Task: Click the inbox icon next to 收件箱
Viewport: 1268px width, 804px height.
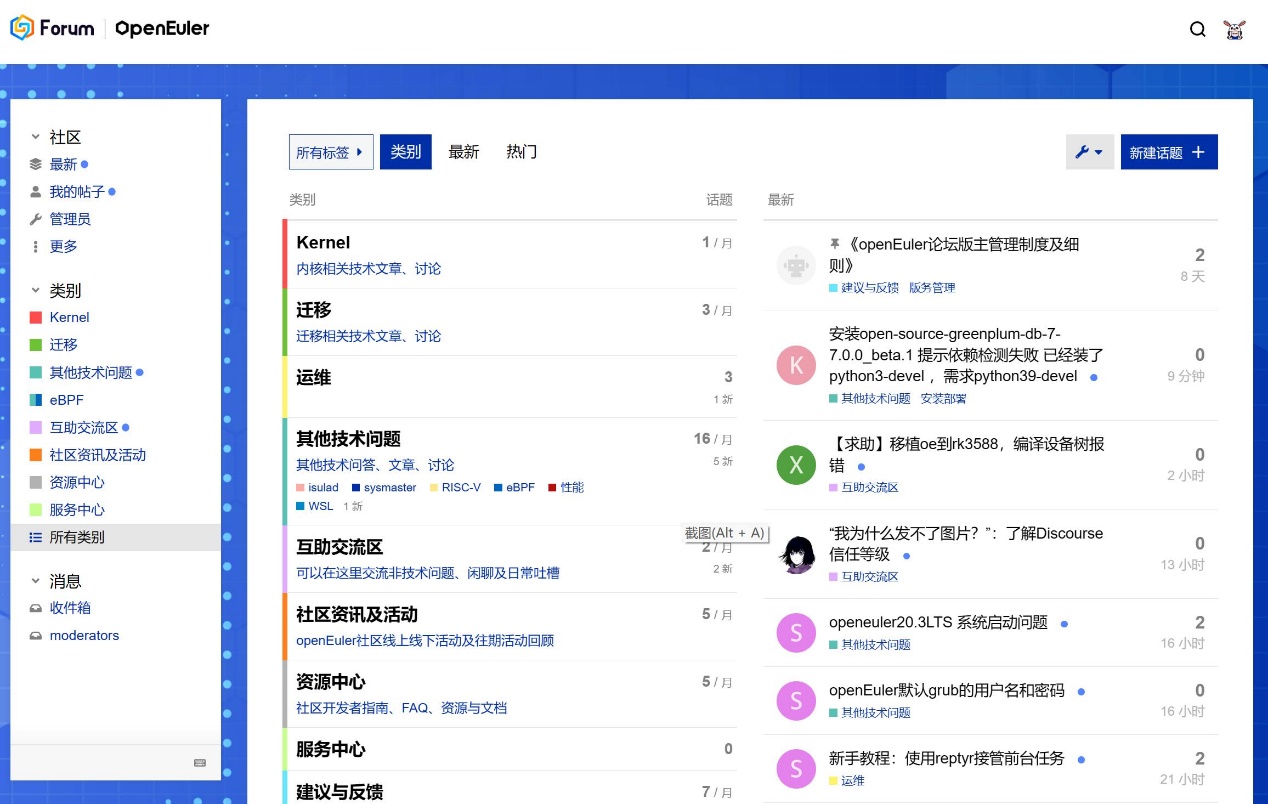Action: point(36,608)
